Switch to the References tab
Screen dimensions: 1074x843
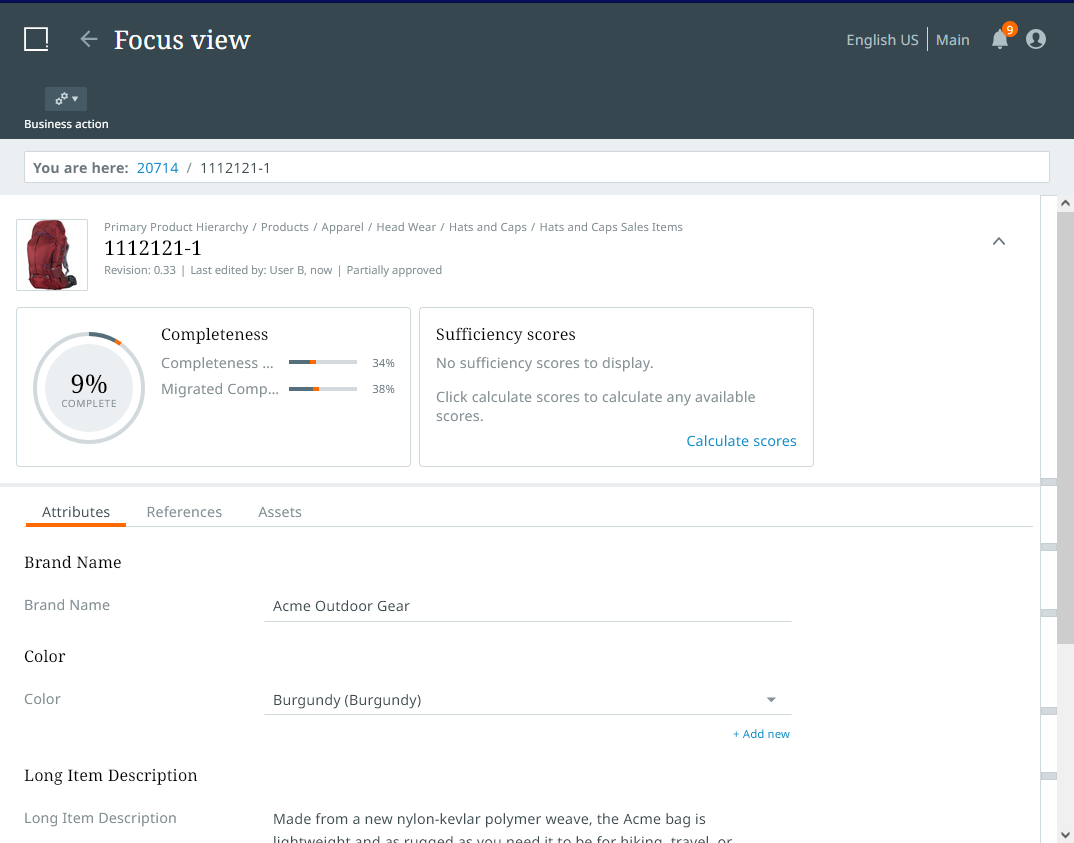184,512
